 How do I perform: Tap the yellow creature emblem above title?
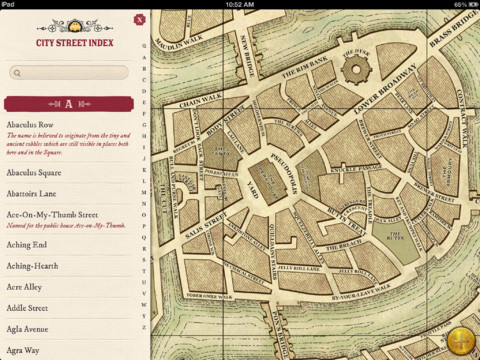[75, 26]
